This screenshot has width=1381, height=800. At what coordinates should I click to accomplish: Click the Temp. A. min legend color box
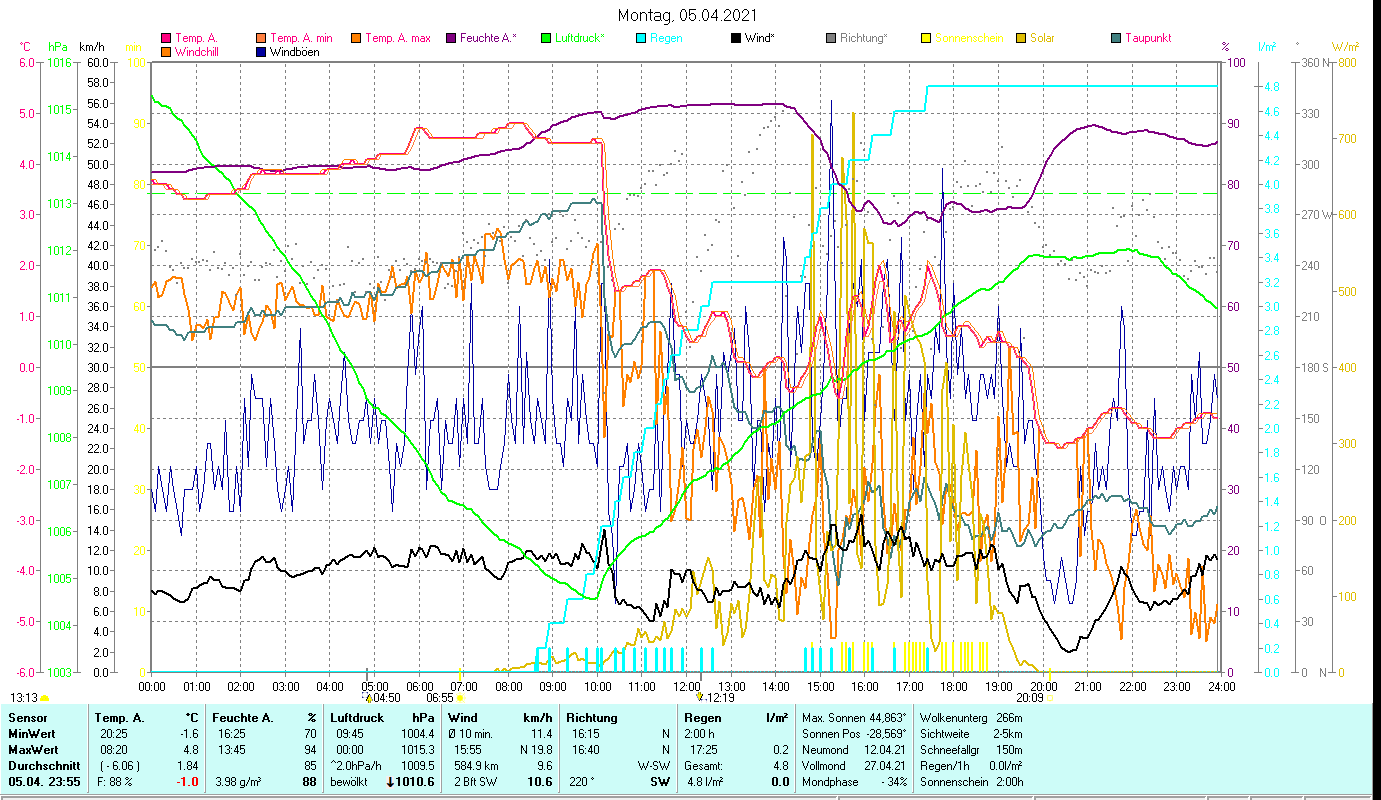262,39
